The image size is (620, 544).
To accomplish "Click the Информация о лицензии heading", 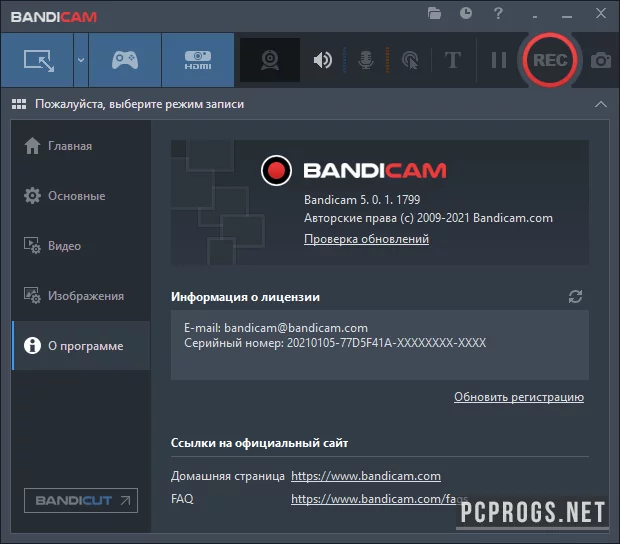I will 245,297.
